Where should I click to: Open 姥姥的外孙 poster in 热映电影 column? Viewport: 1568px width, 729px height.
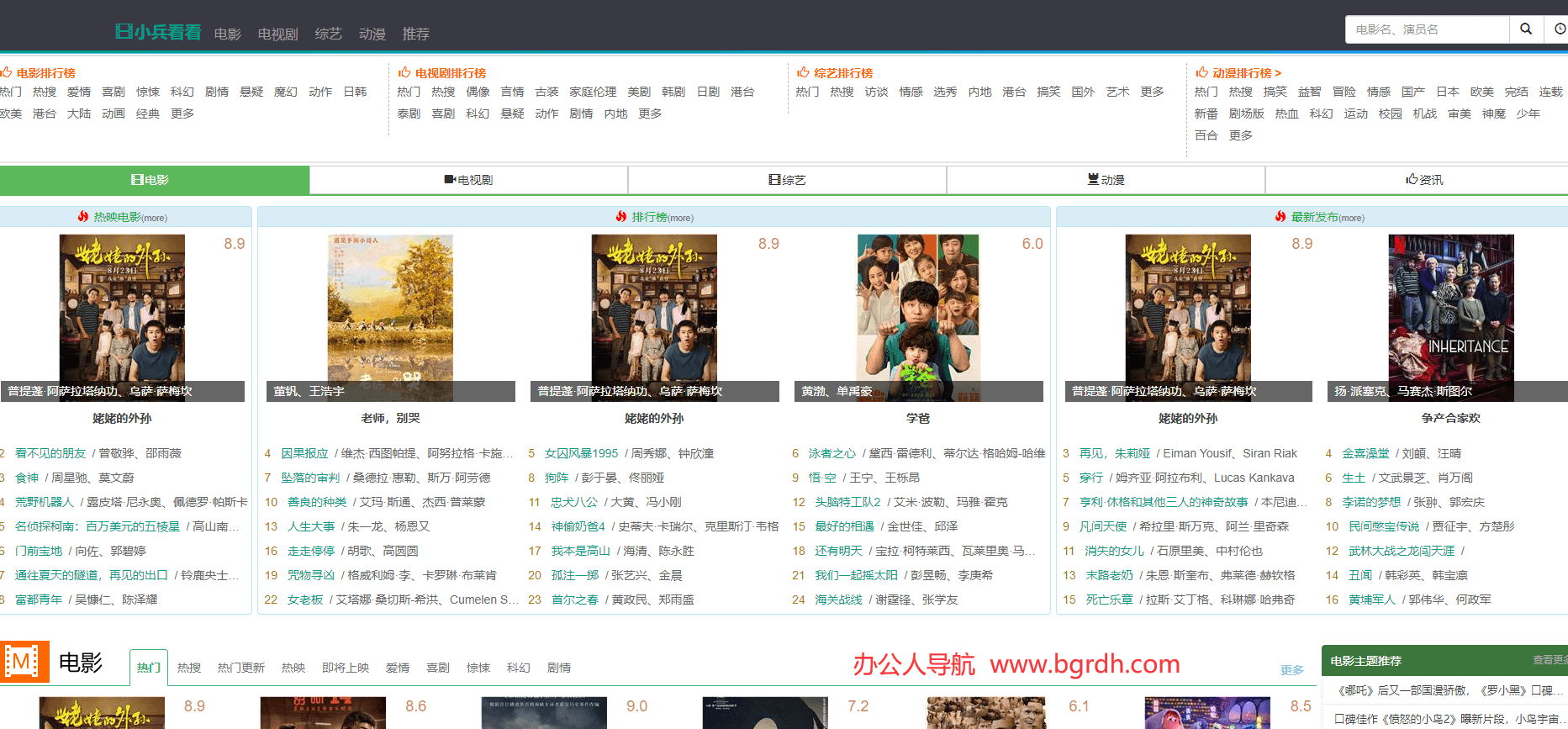pyautogui.click(x=122, y=318)
